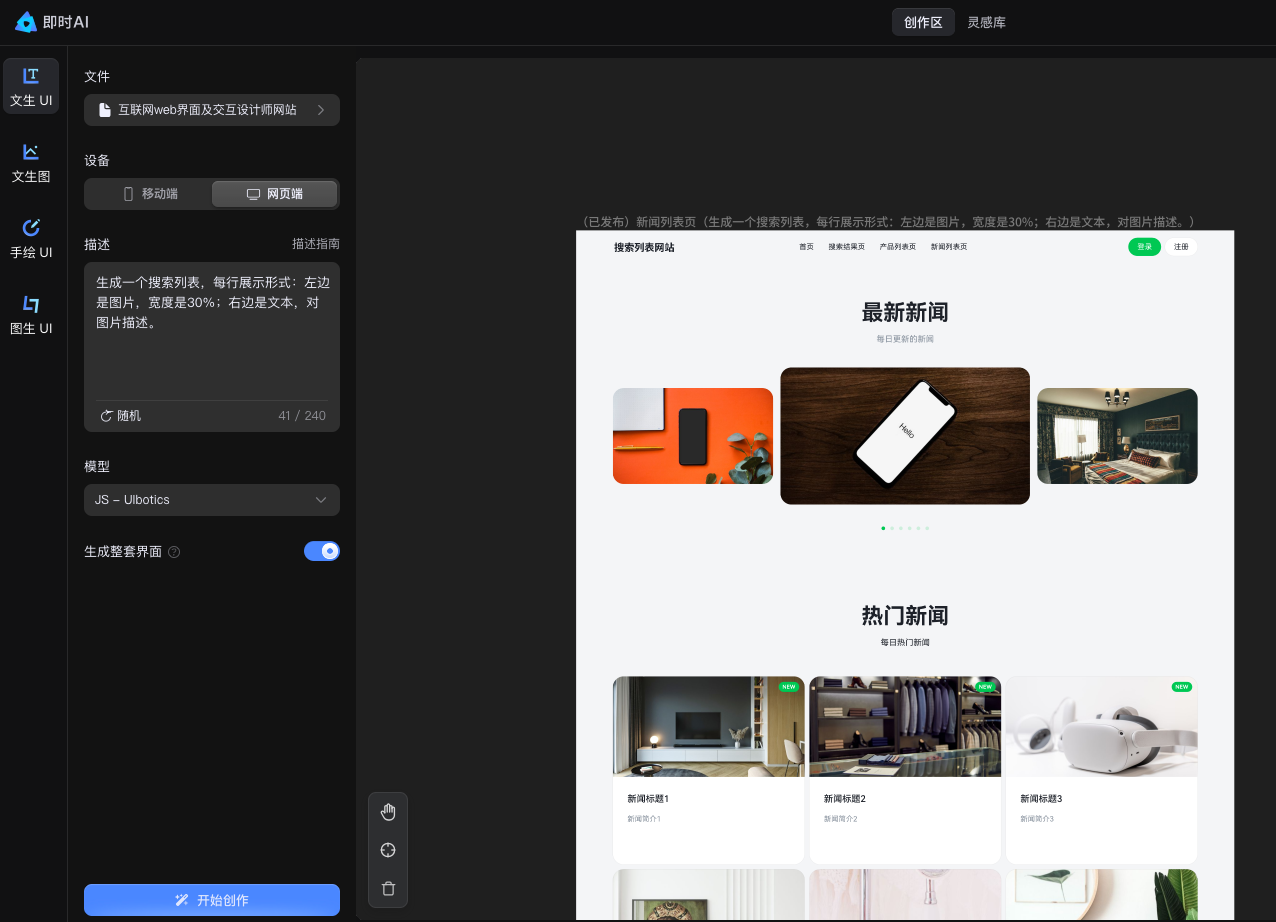Switch device to 移动端
This screenshot has height=922, width=1276.
[149, 194]
